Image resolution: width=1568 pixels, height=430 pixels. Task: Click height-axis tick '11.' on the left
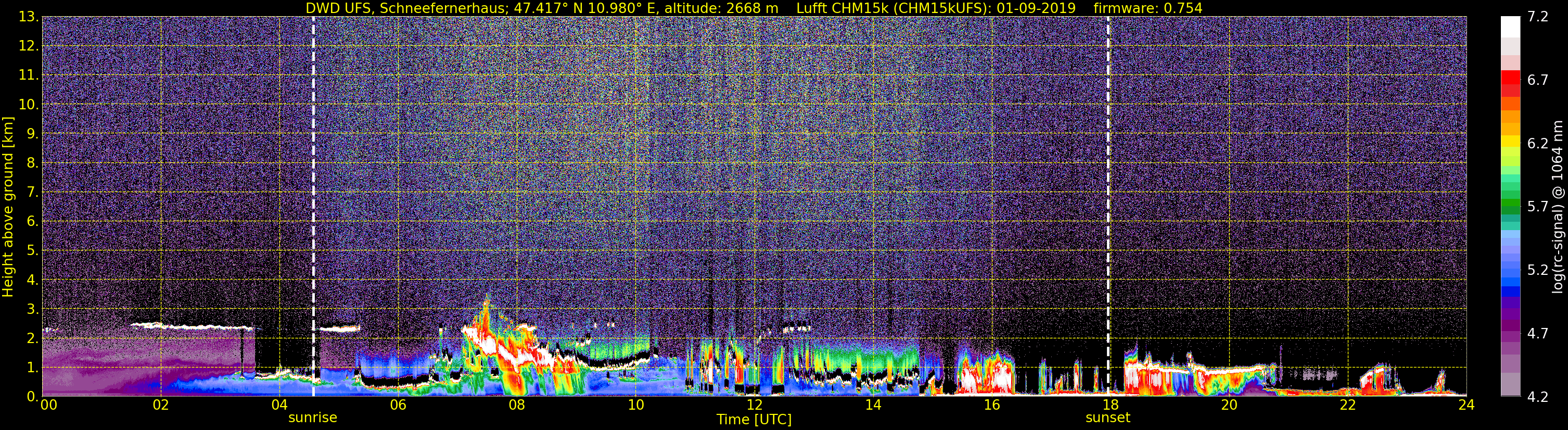click(29, 75)
